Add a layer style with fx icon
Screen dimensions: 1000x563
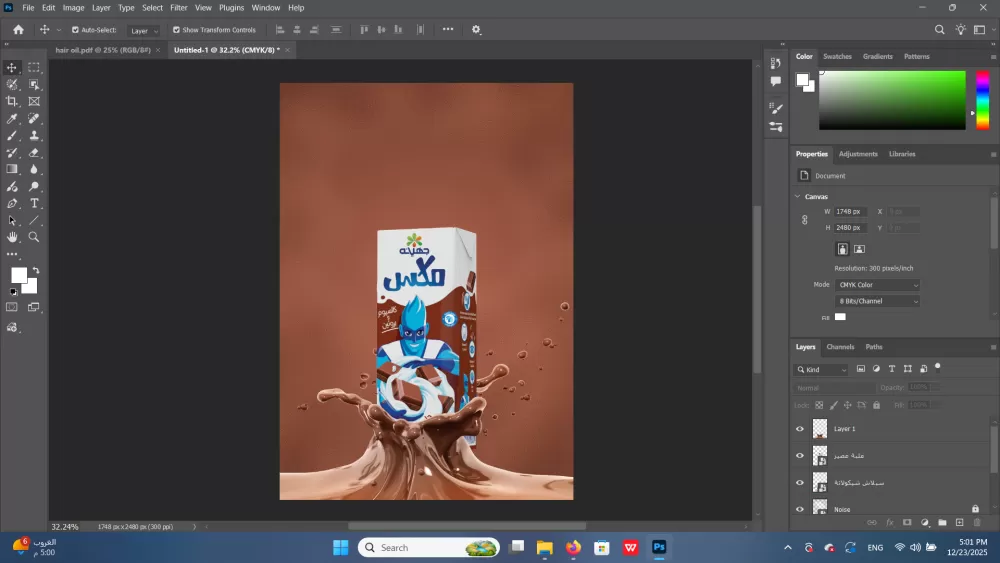(889, 522)
